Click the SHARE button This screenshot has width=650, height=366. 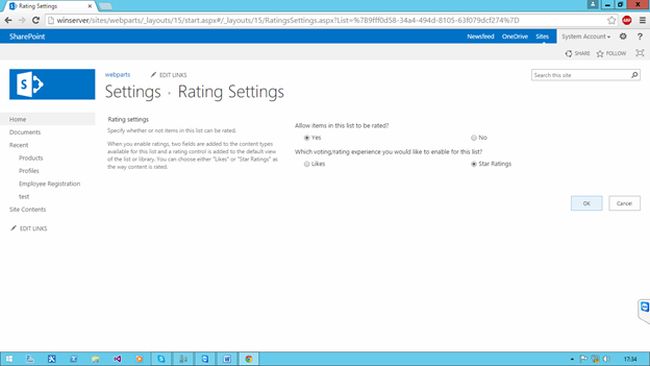[x=577, y=53]
